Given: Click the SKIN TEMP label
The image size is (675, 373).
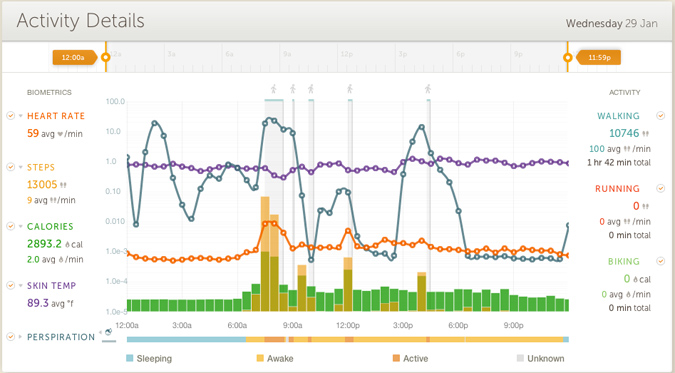Looking at the screenshot, I should [52, 286].
